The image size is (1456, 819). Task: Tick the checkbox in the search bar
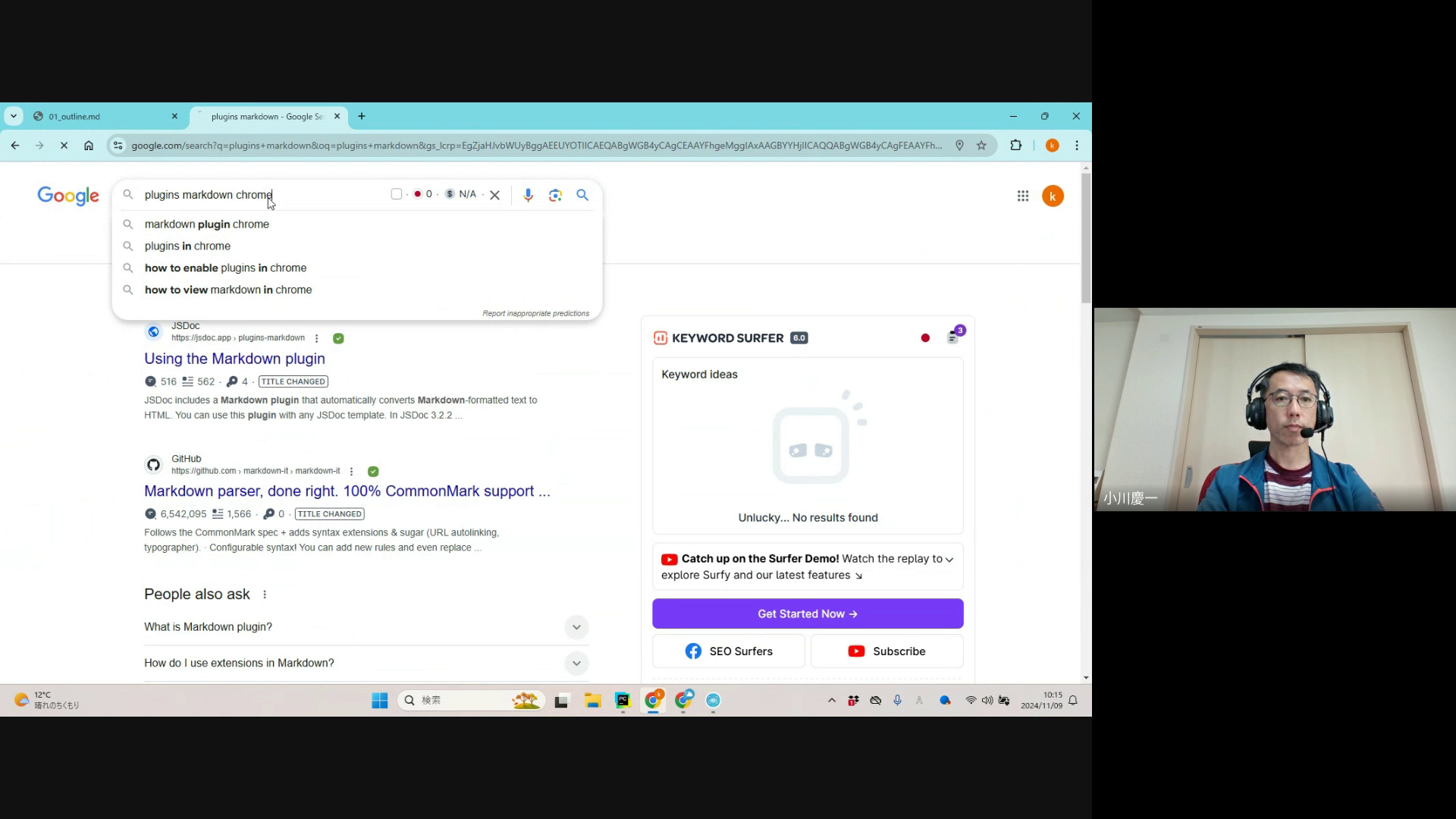396,194
